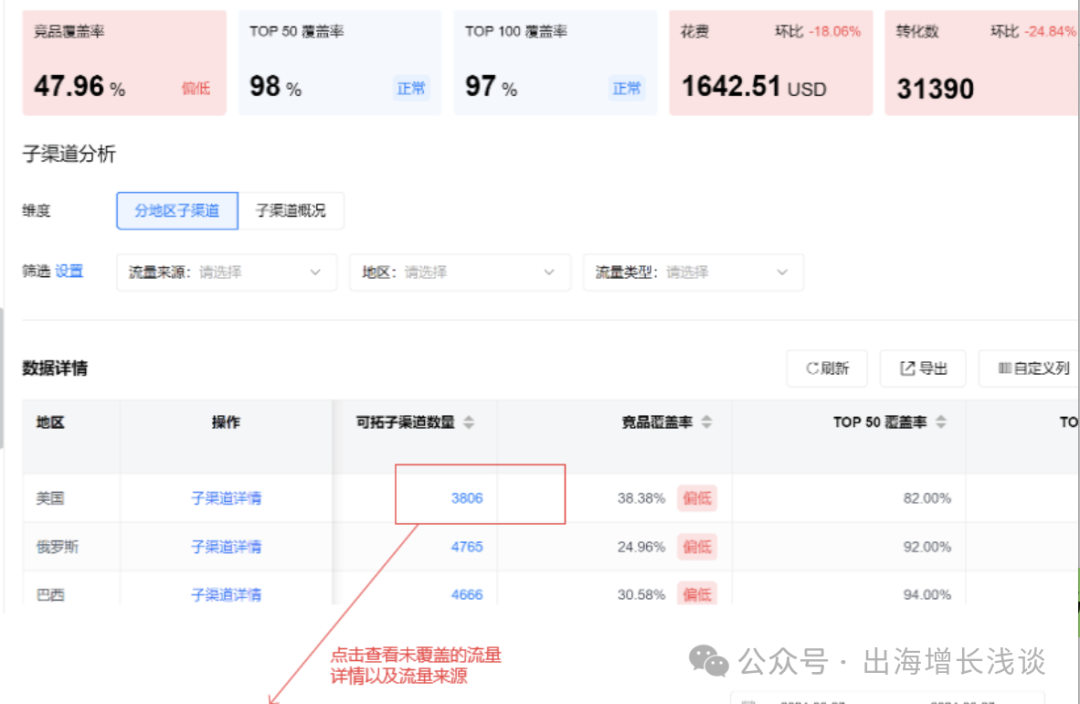Screen dimensions: 1080x704
Task: Click the red 环比 -18.06% indicator on 花费
Action: click(831, 31)
